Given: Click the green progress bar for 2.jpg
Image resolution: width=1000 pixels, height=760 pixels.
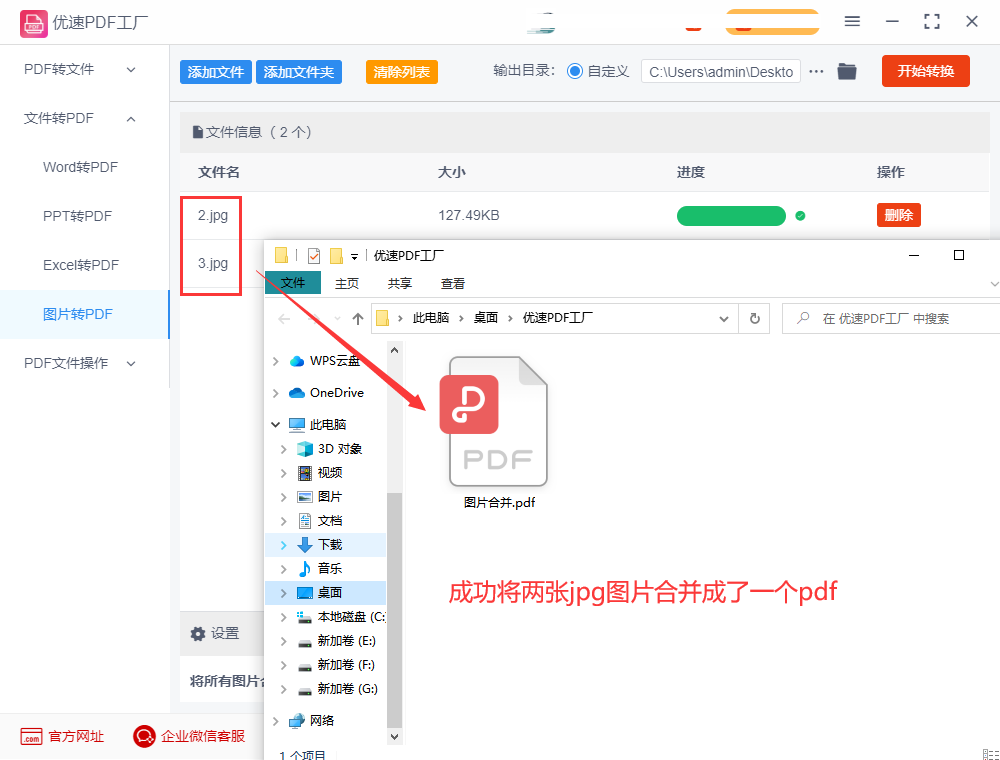Looking at the screenshot, I should pyautogui.click(x=731, y=215).
